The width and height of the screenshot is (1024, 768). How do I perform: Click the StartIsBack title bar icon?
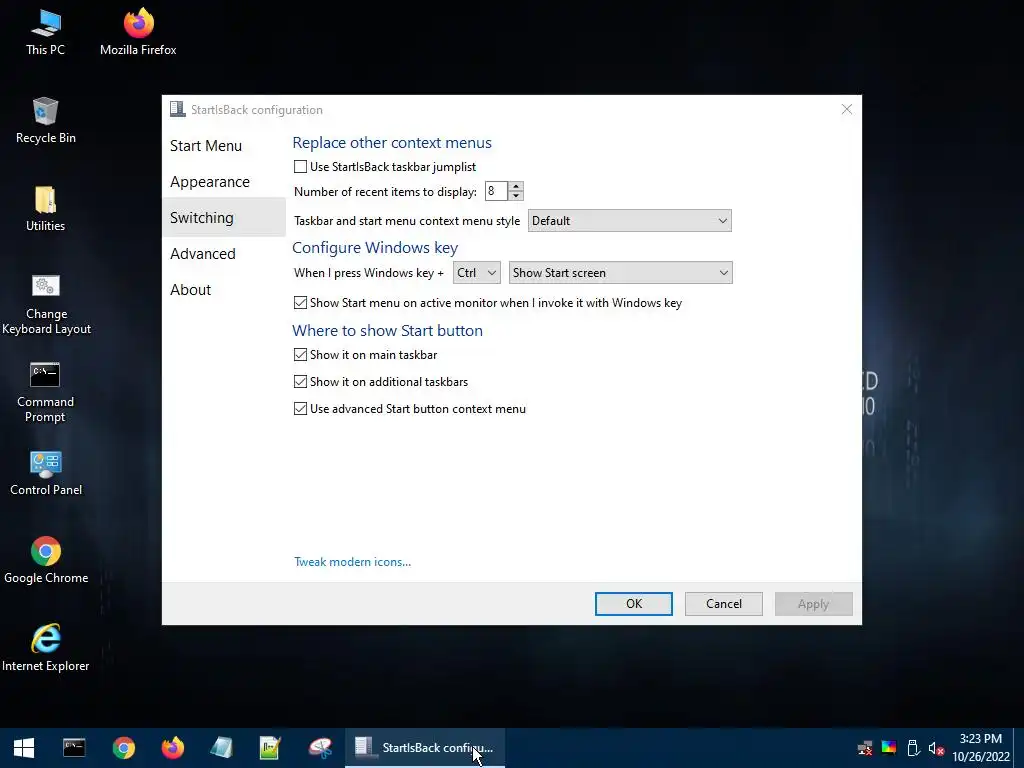177,109
